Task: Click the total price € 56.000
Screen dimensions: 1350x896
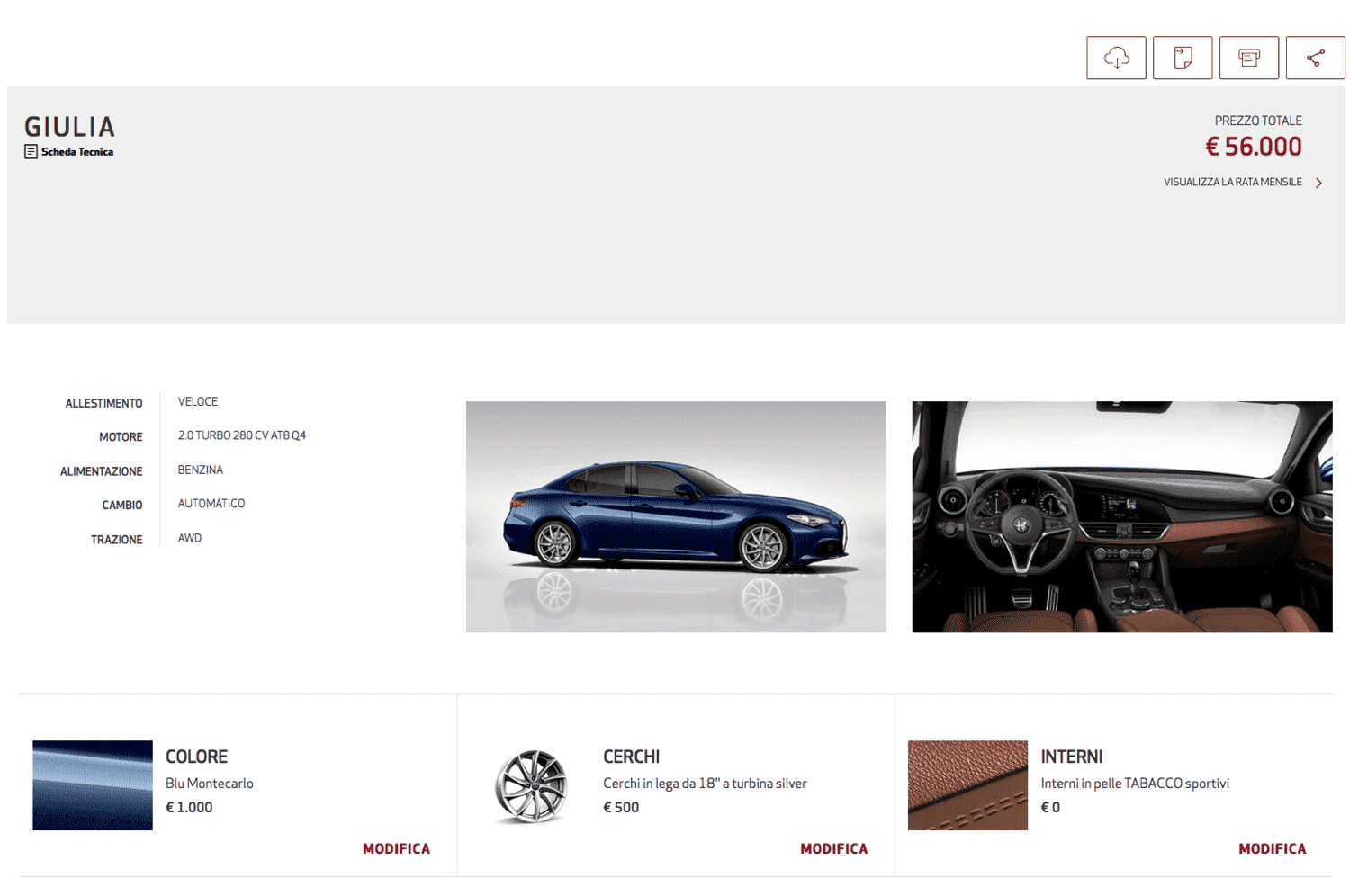Action: pos(1254,147)
